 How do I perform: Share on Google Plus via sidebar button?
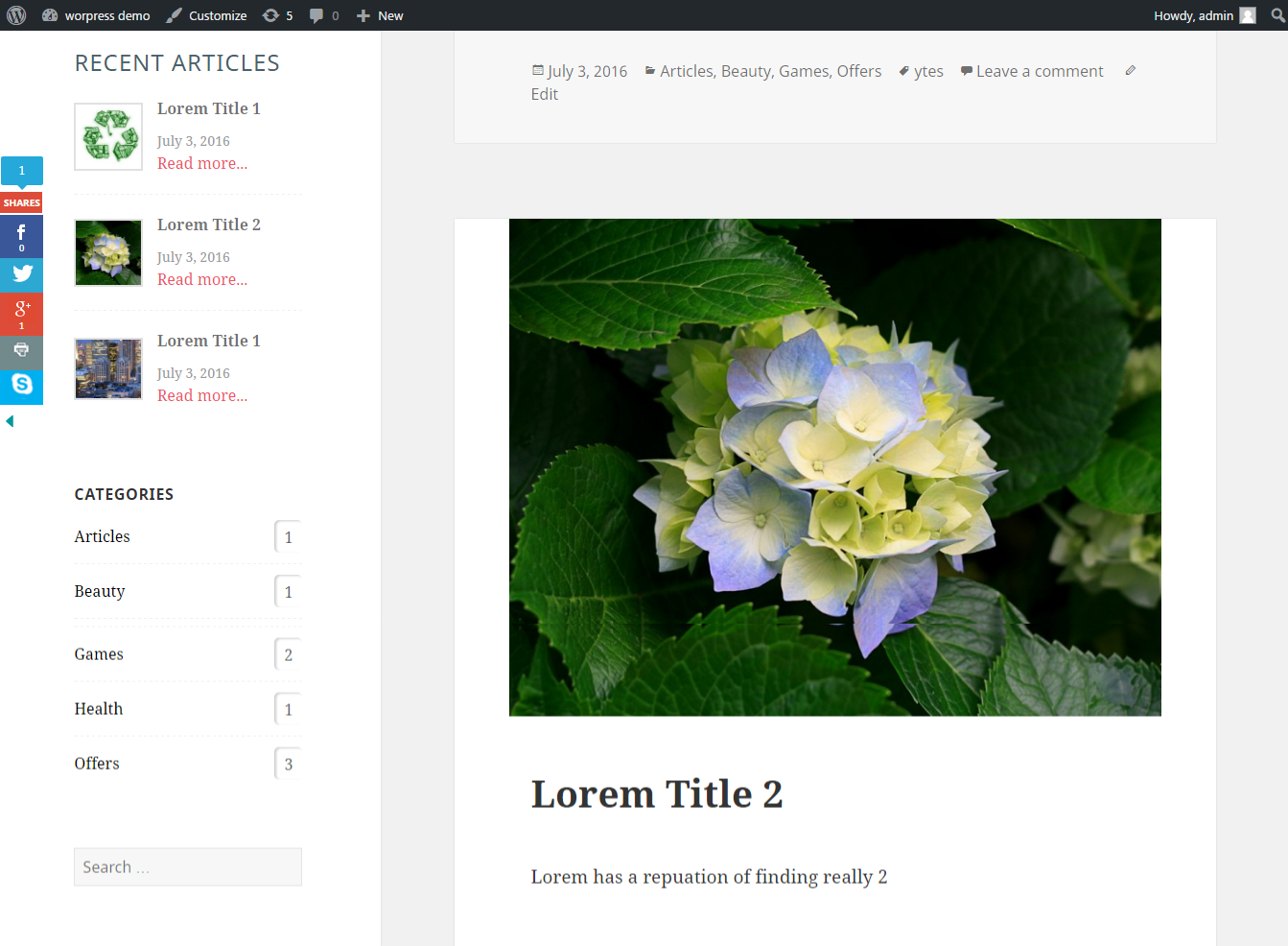(x=21, y=313)
